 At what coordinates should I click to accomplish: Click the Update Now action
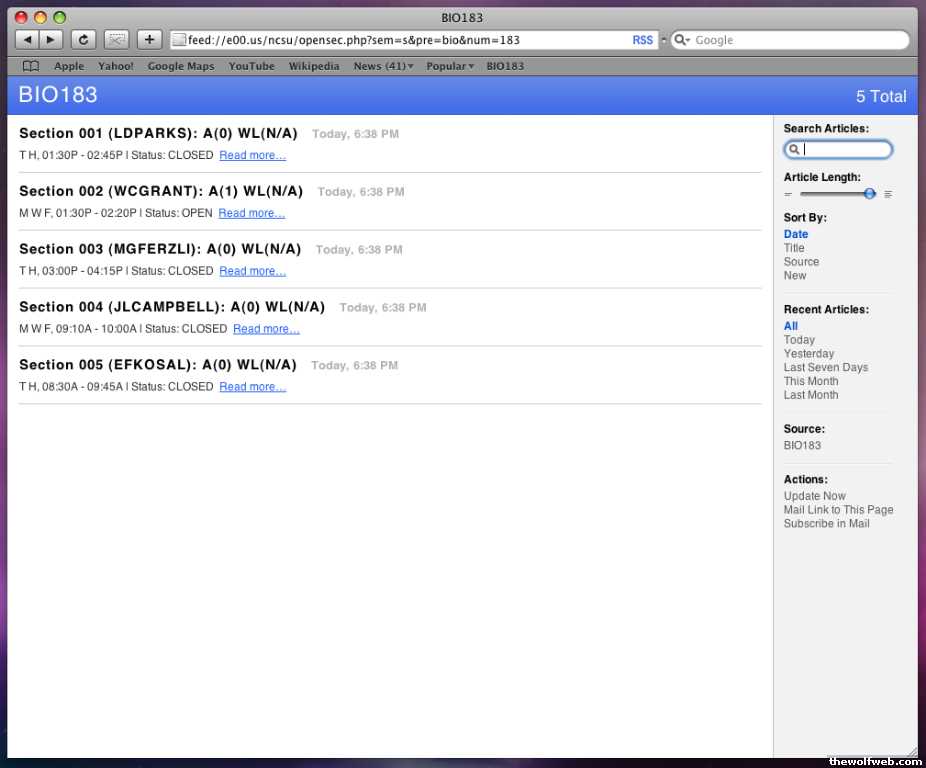click(x=814, y=496)
